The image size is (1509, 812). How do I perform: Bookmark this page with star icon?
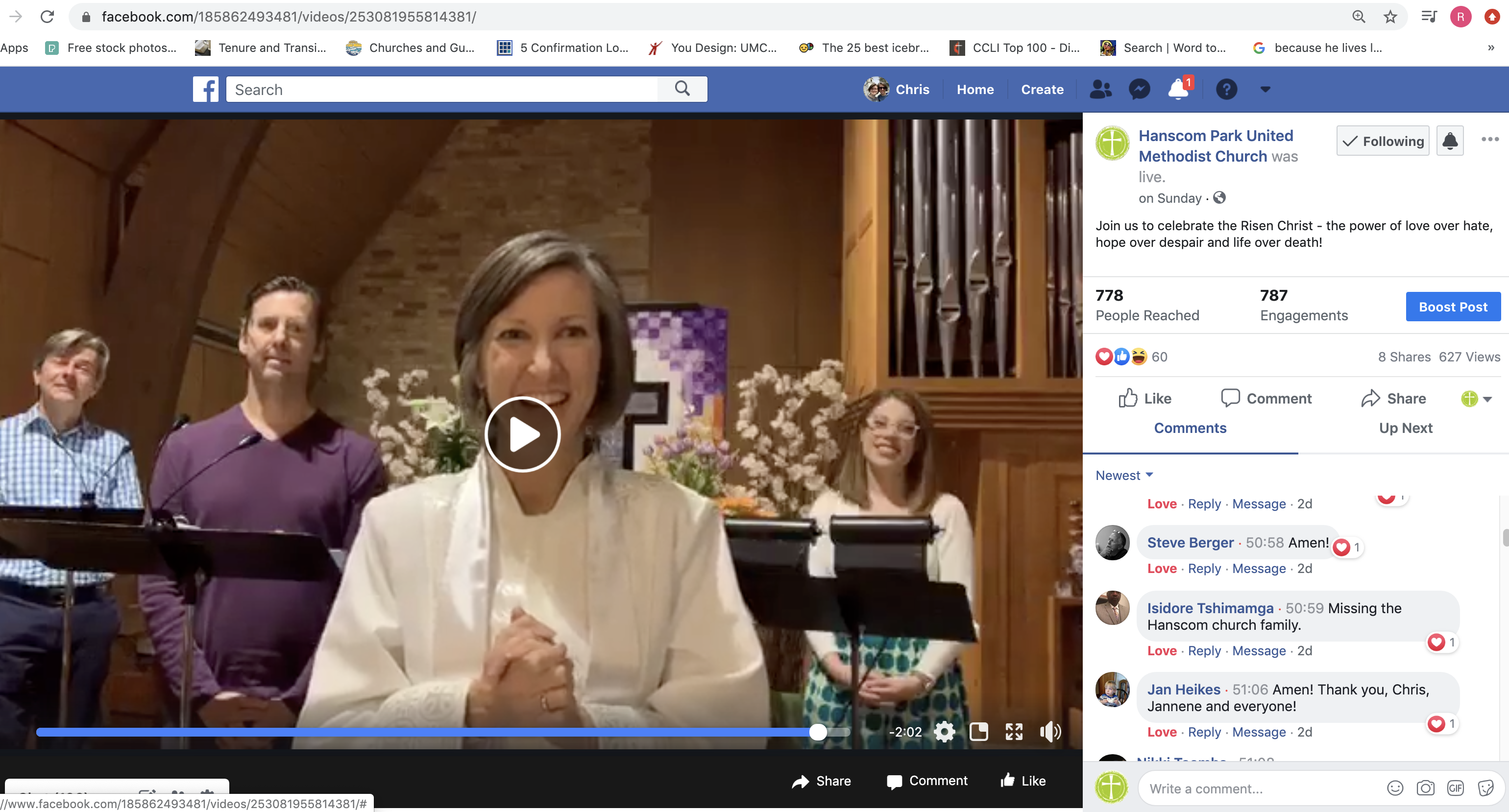tap(1390, 16)
